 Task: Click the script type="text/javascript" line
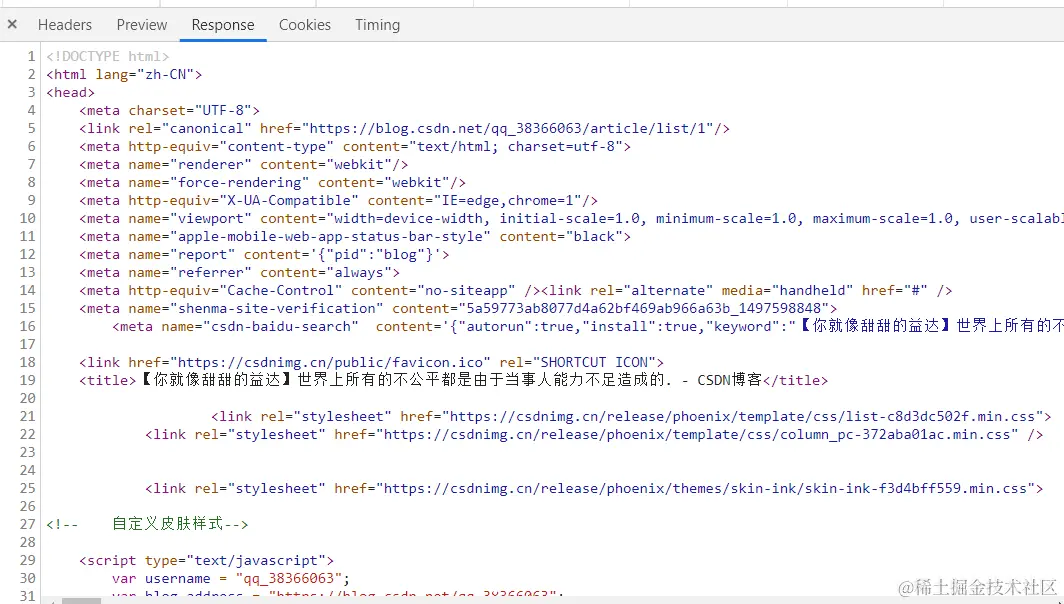click(206, 561)
